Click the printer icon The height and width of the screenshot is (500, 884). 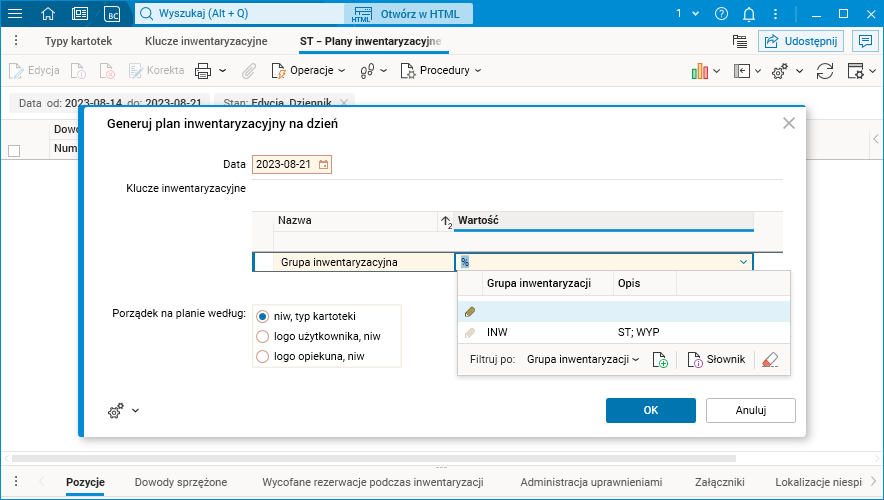[203, 70]
